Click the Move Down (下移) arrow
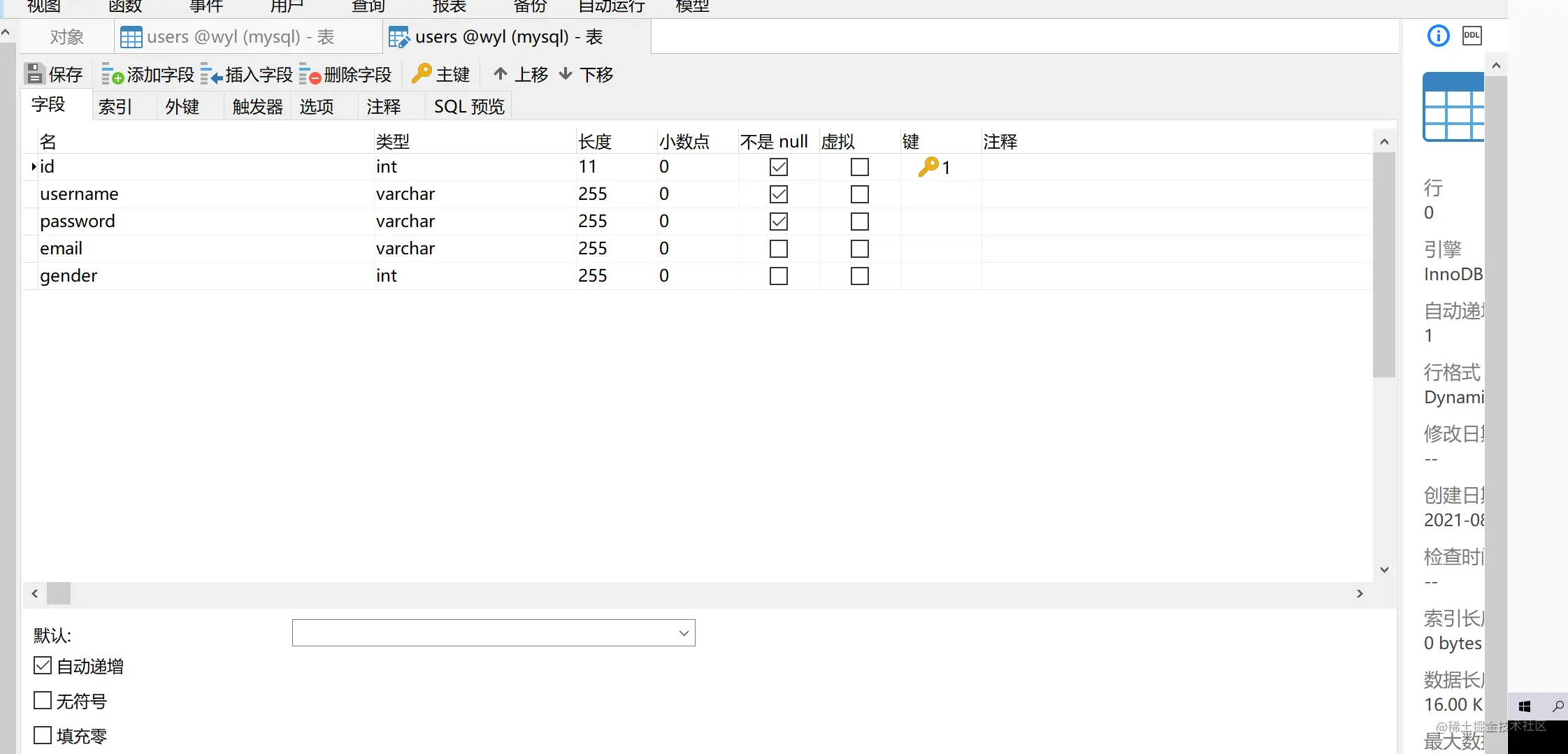Image resolution: width=1568 pixels, height=754 pixels. 566,73
